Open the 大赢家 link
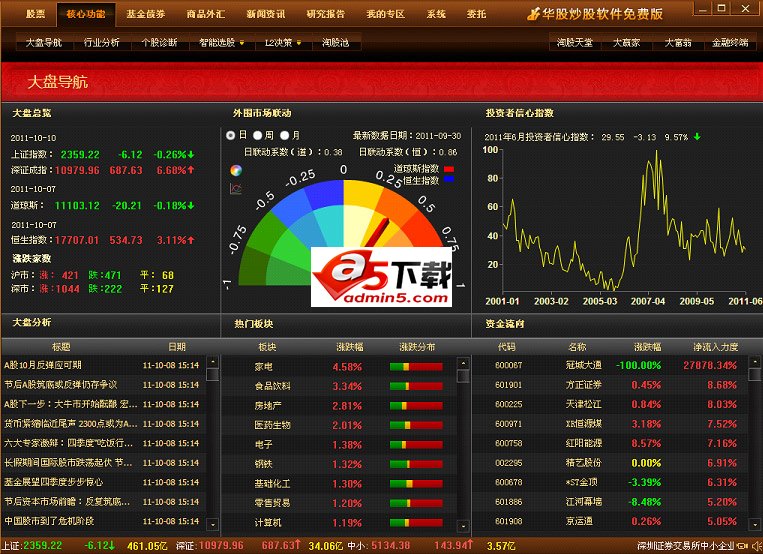Screen dimensions: 763x554 626,43
